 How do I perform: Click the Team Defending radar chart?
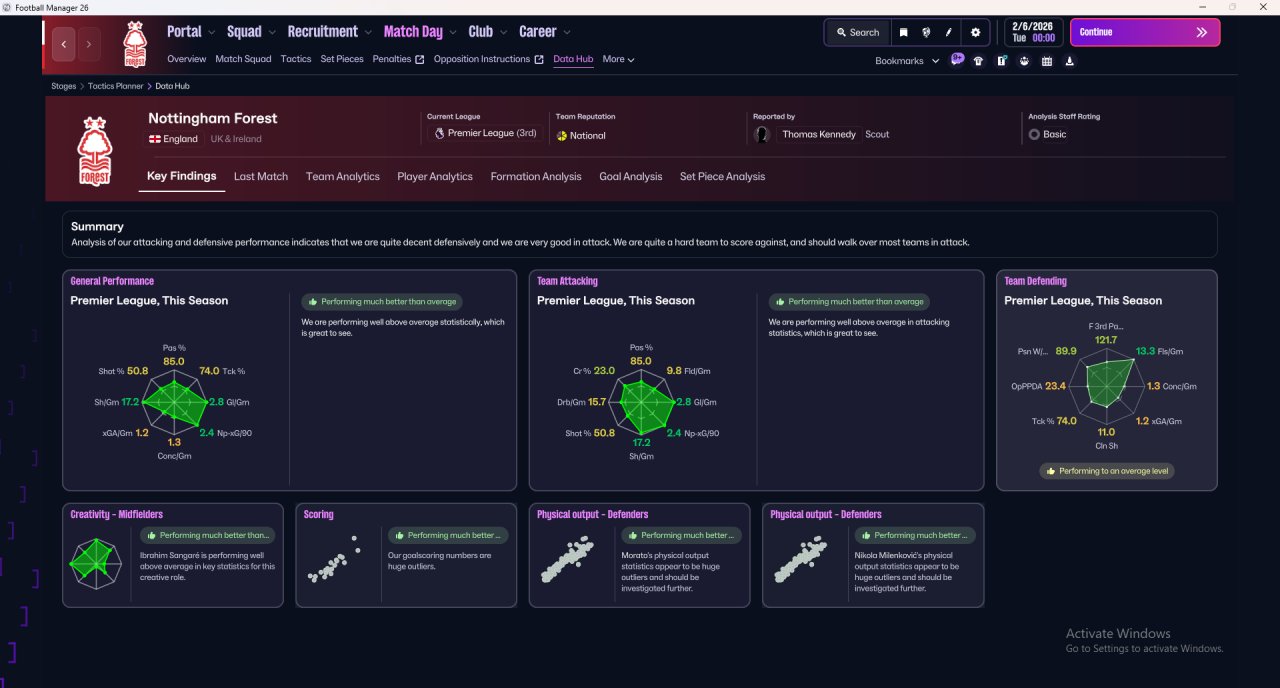pyautogui.click(x=1106, y=385)
